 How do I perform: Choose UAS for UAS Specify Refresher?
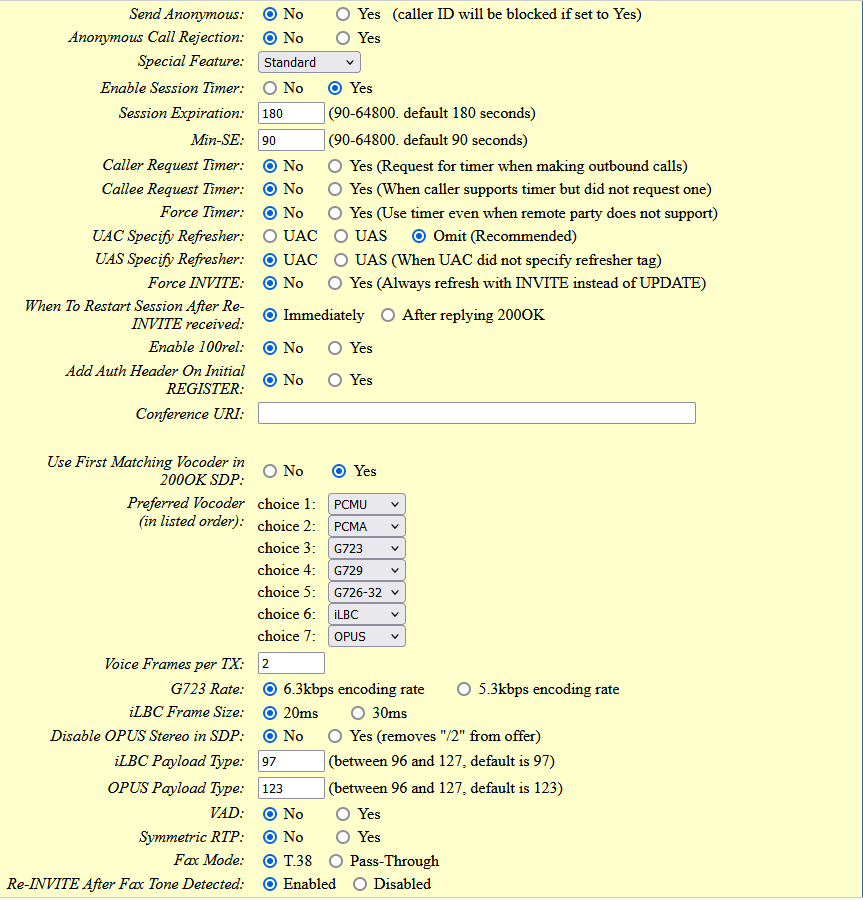click(341, 260)
